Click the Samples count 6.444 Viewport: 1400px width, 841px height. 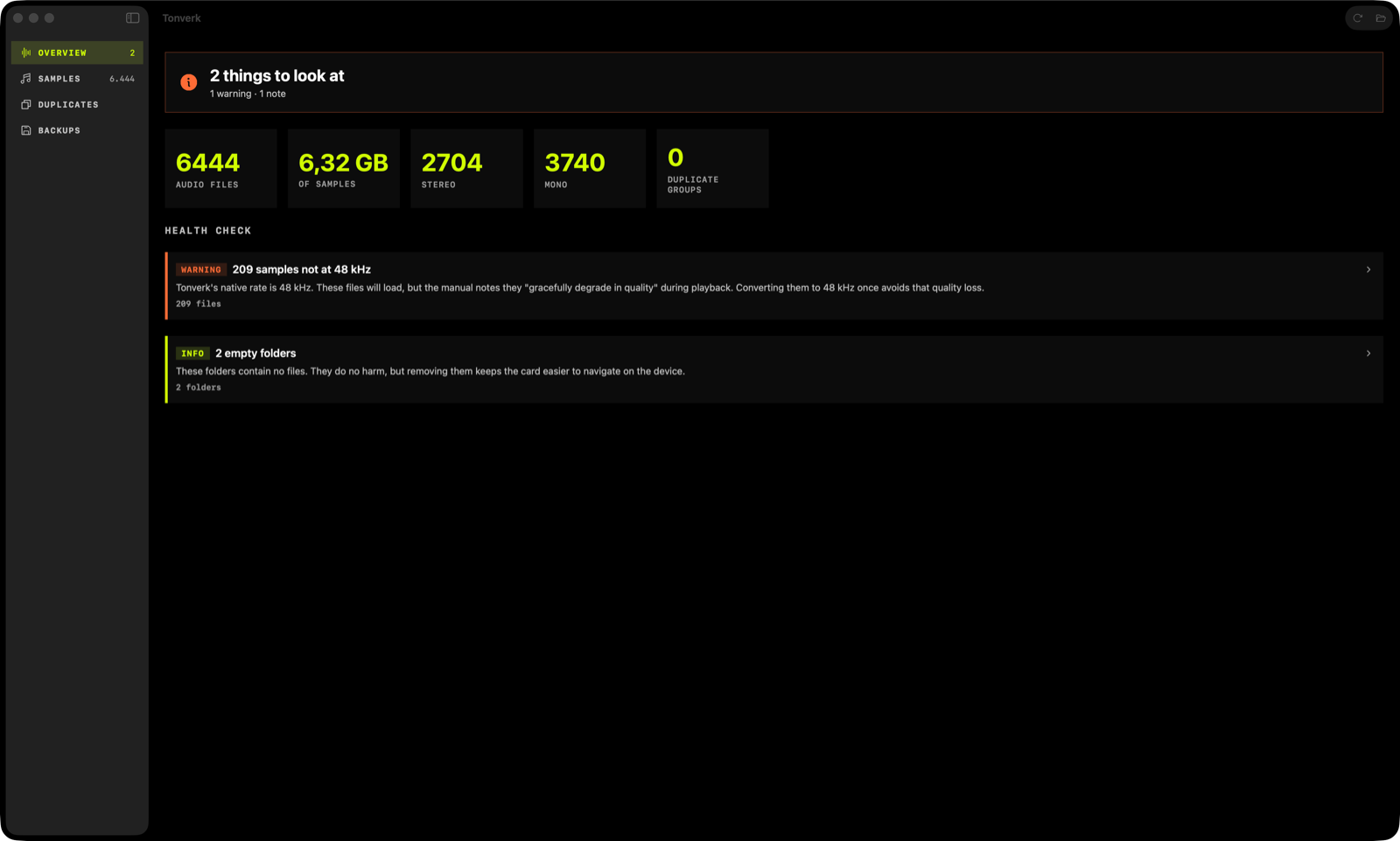[122, 79]
